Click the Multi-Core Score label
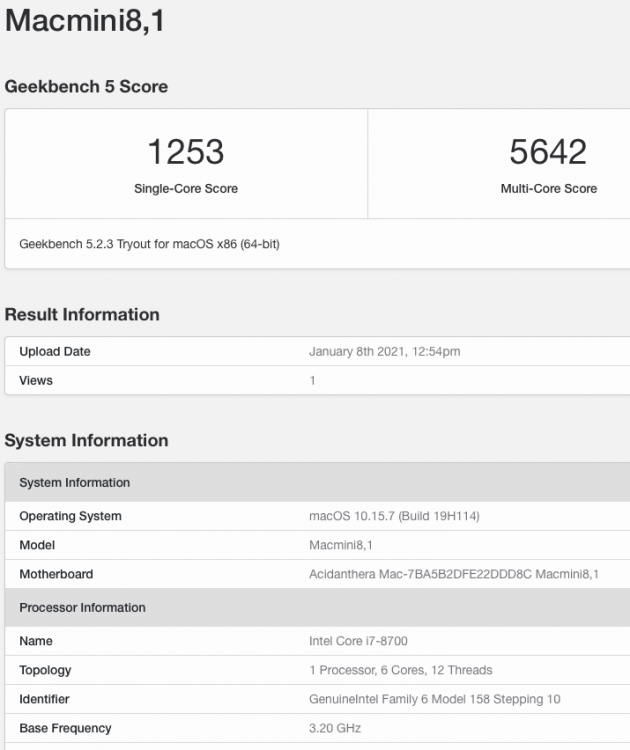 coord(549,188)
